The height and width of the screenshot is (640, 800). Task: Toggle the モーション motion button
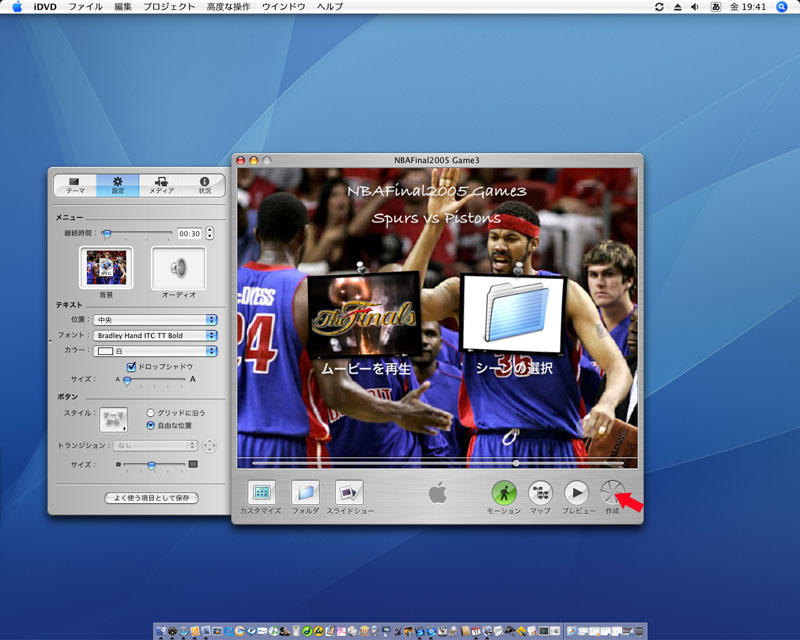pos(504,492)
